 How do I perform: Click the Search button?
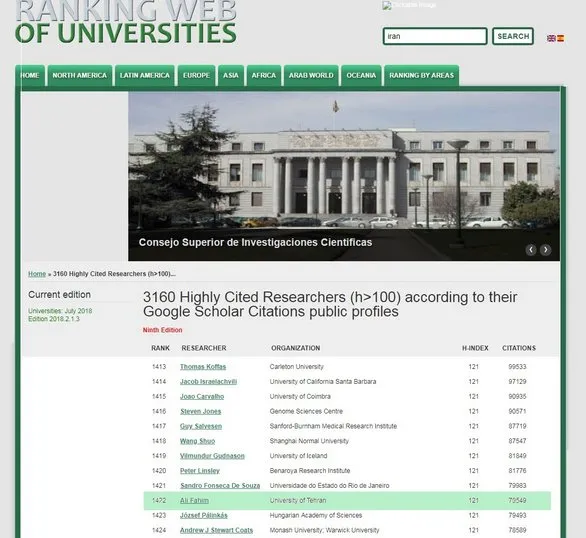pos(513,36)
